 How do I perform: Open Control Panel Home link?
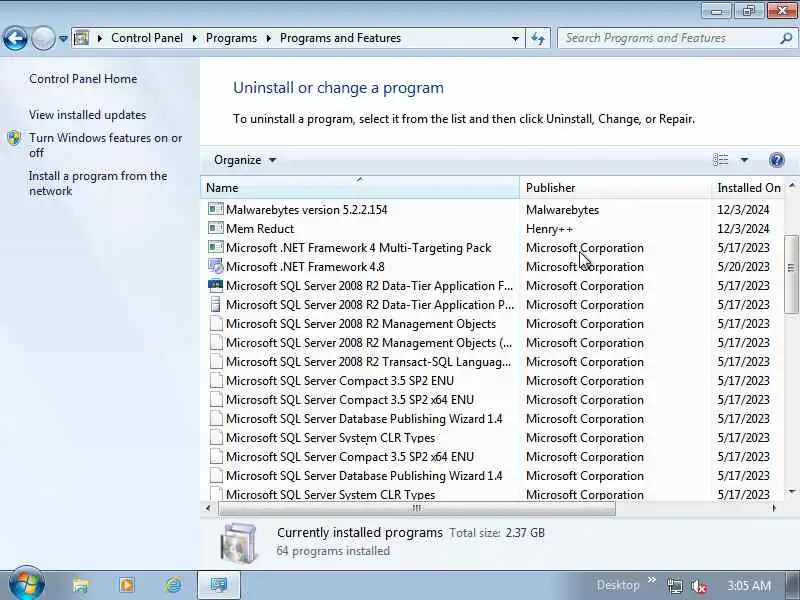[83, 79]
